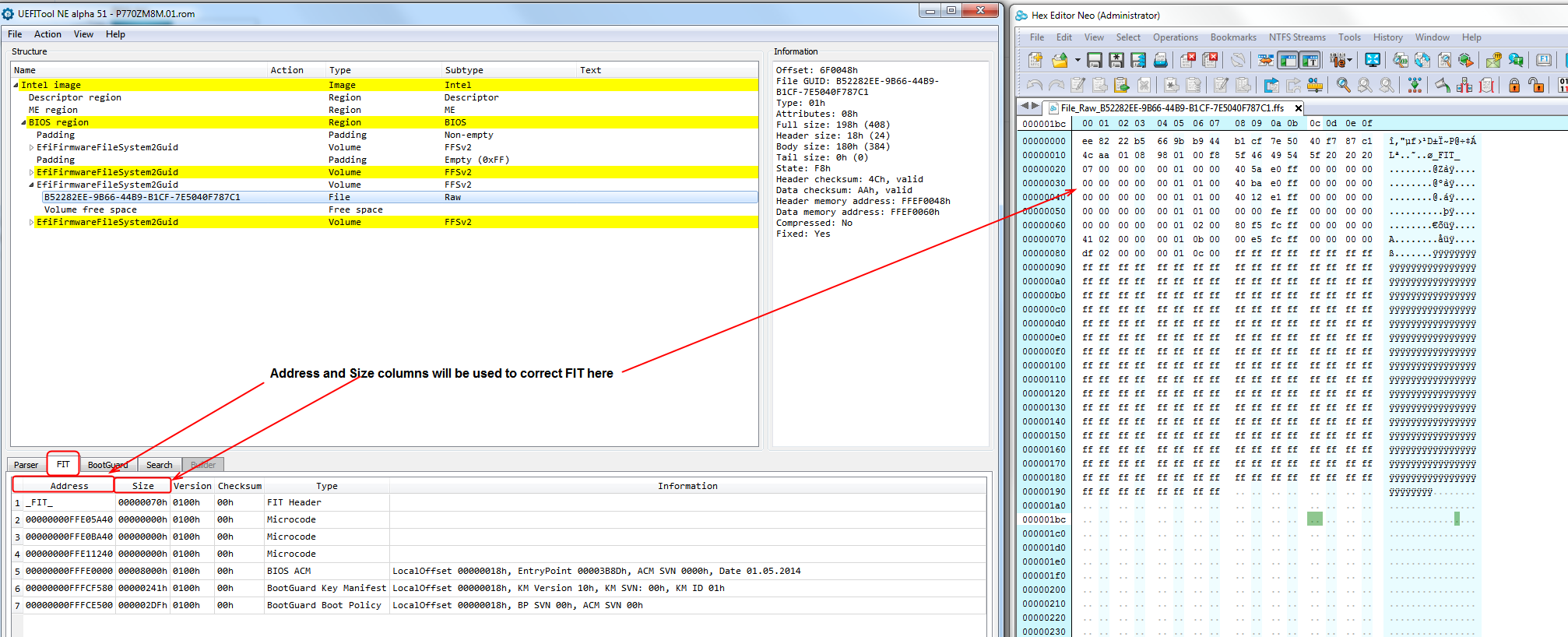Screen dimensions: 1568x637
Task: Click the magnifier Find icon in second toolbar row
Action: pyautogui.click(x=1343, y=85)
